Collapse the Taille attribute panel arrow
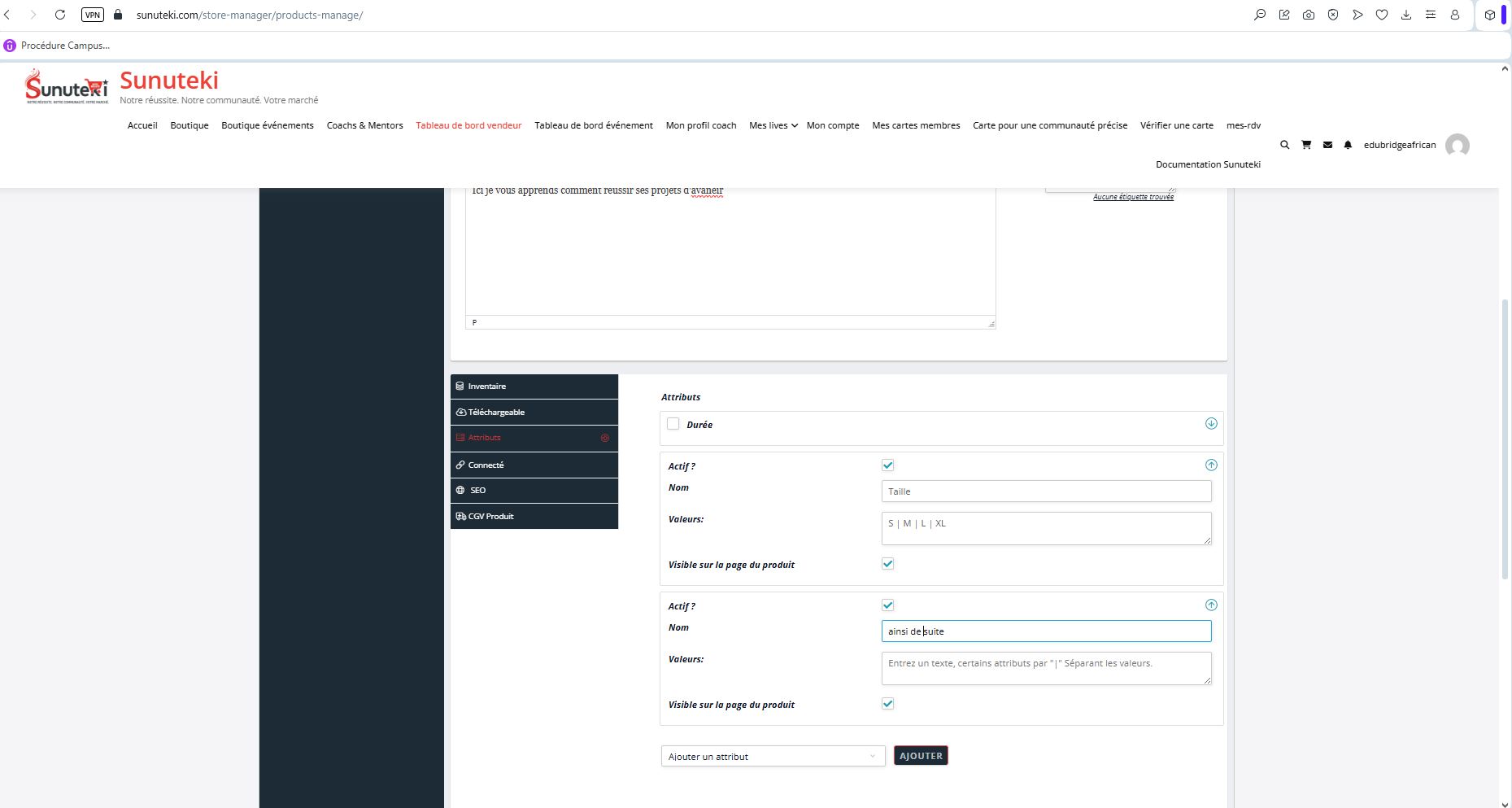 1210,465
